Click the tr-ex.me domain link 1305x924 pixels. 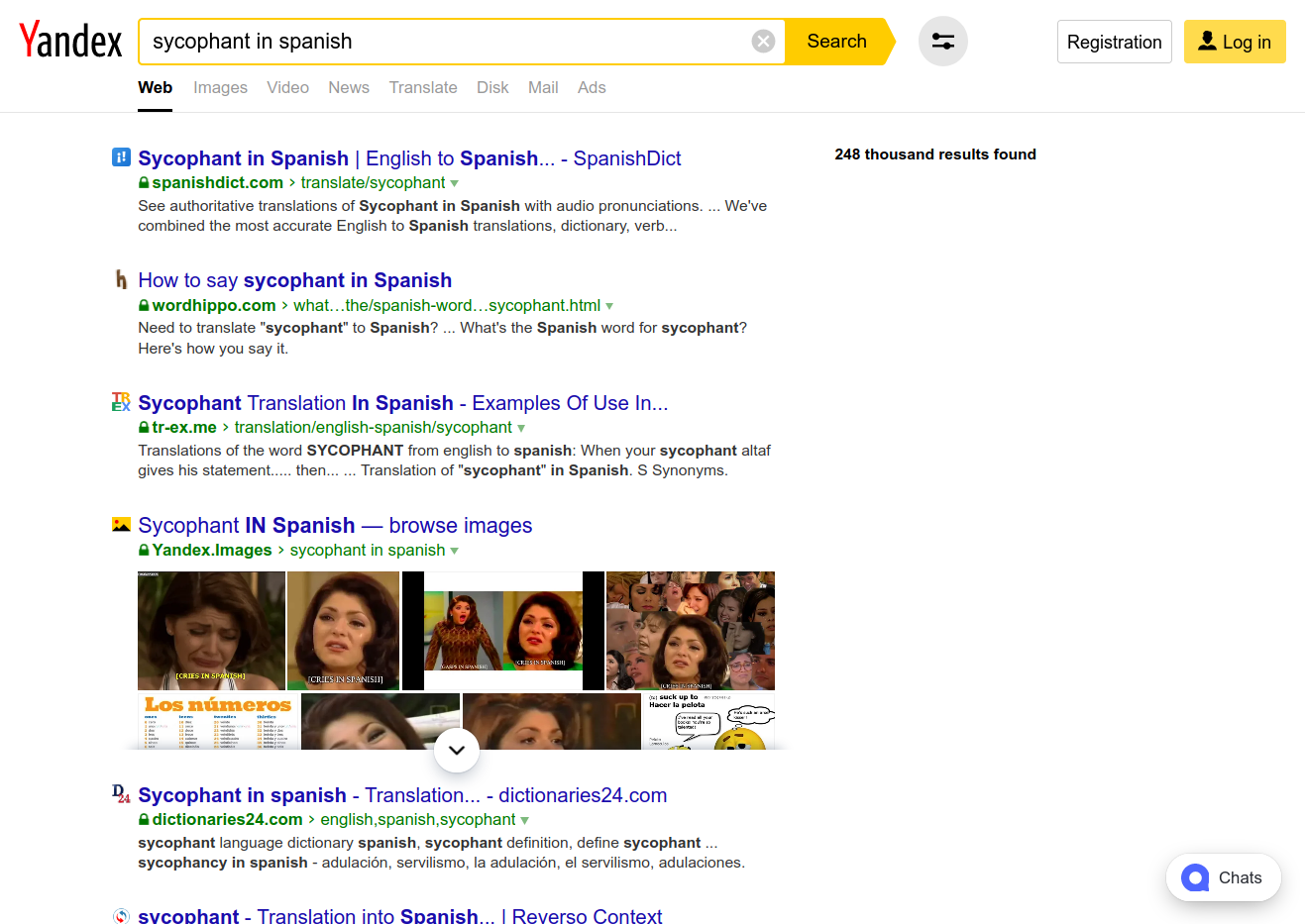coord(184,428)
